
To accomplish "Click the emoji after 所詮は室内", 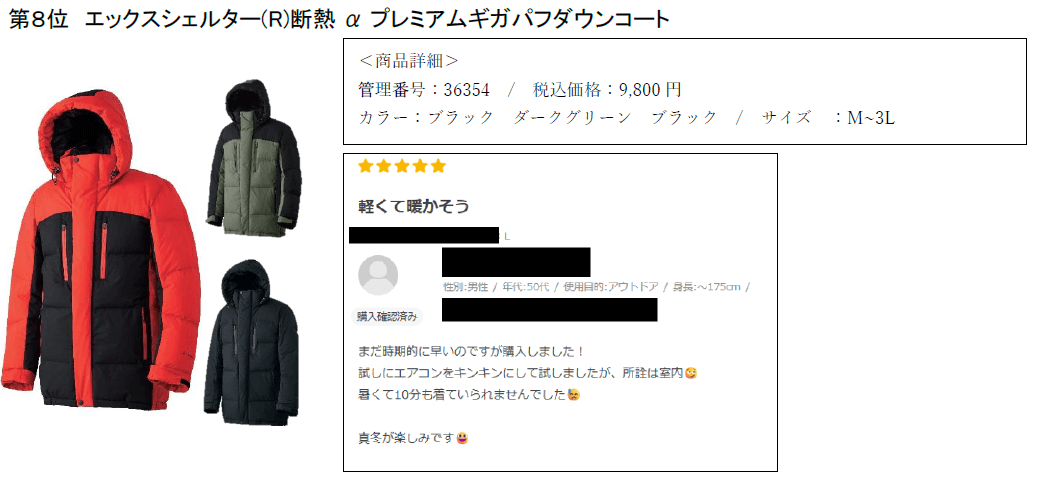I will pyautogui.click(x=692, y=373).
